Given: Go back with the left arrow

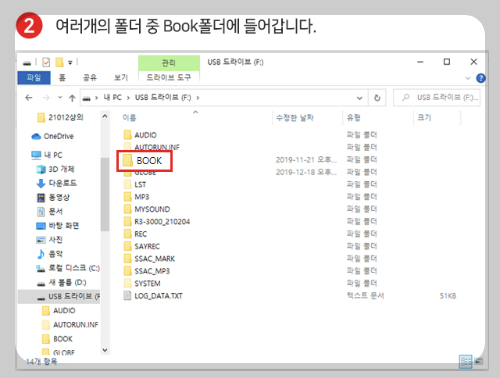Looking at the screenshot, I should coord(29,98).
